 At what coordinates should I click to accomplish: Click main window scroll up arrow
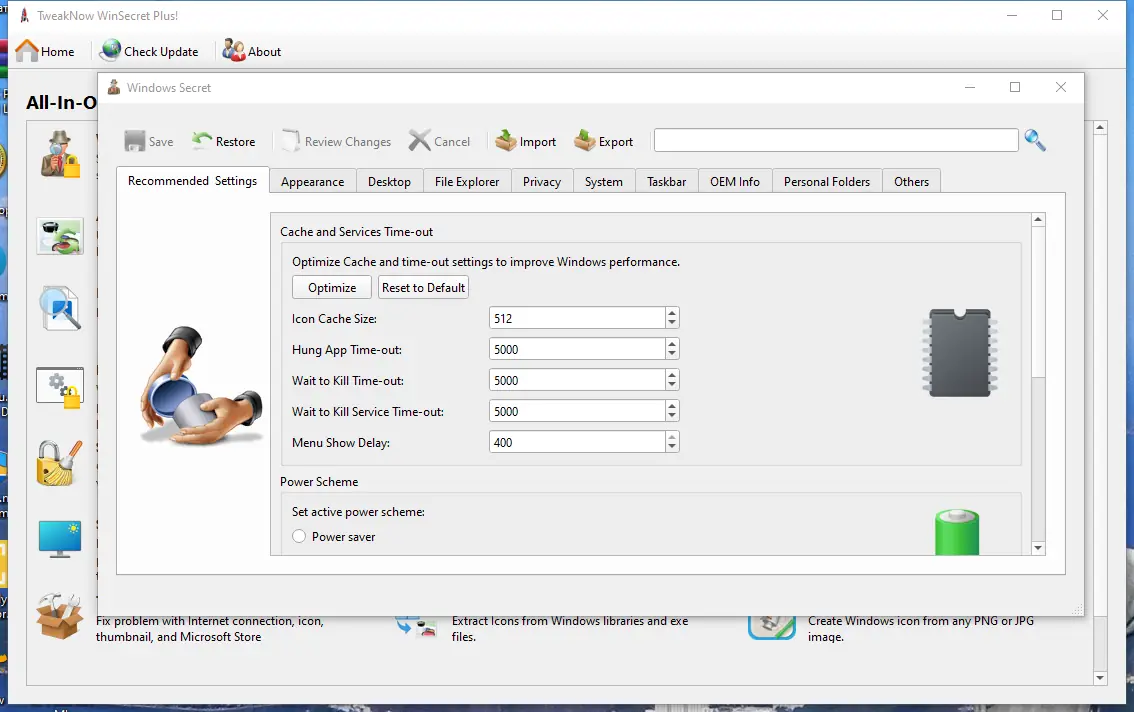coord(1100,127)
